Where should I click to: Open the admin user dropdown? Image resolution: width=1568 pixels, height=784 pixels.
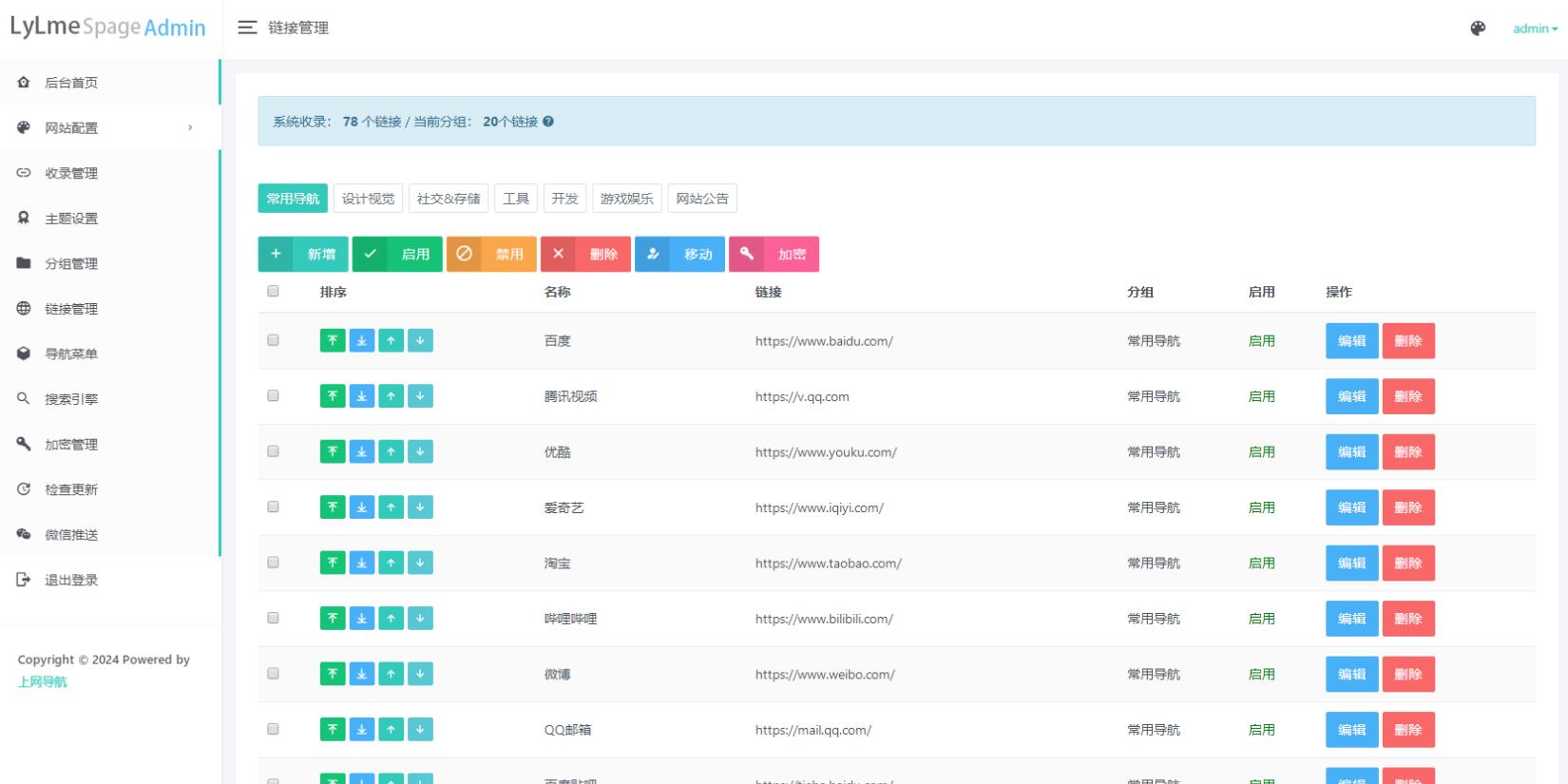pyautogui.click(x=1535, y=29)
